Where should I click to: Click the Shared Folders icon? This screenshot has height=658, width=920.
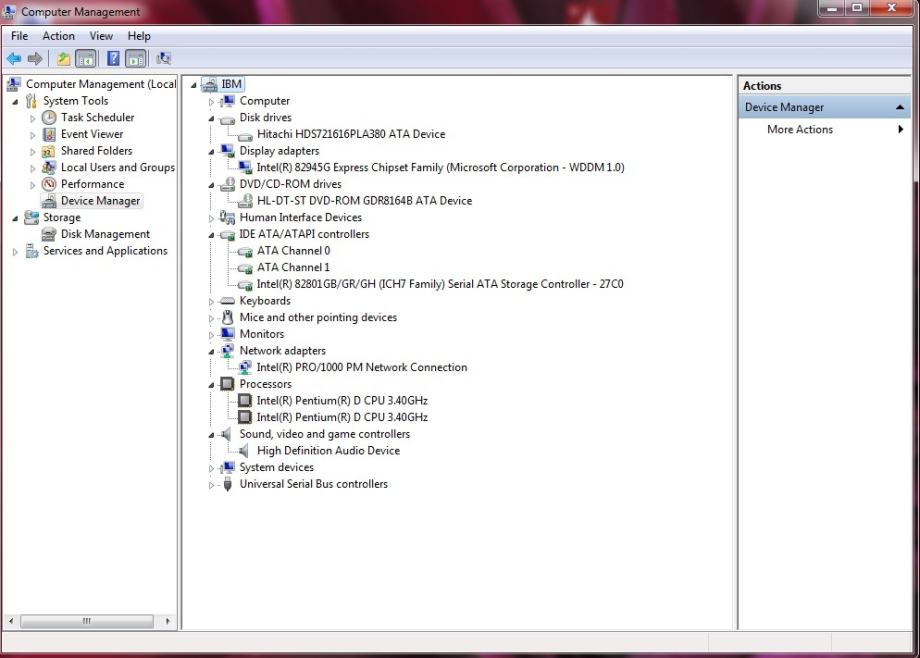[x=49, y=151]
